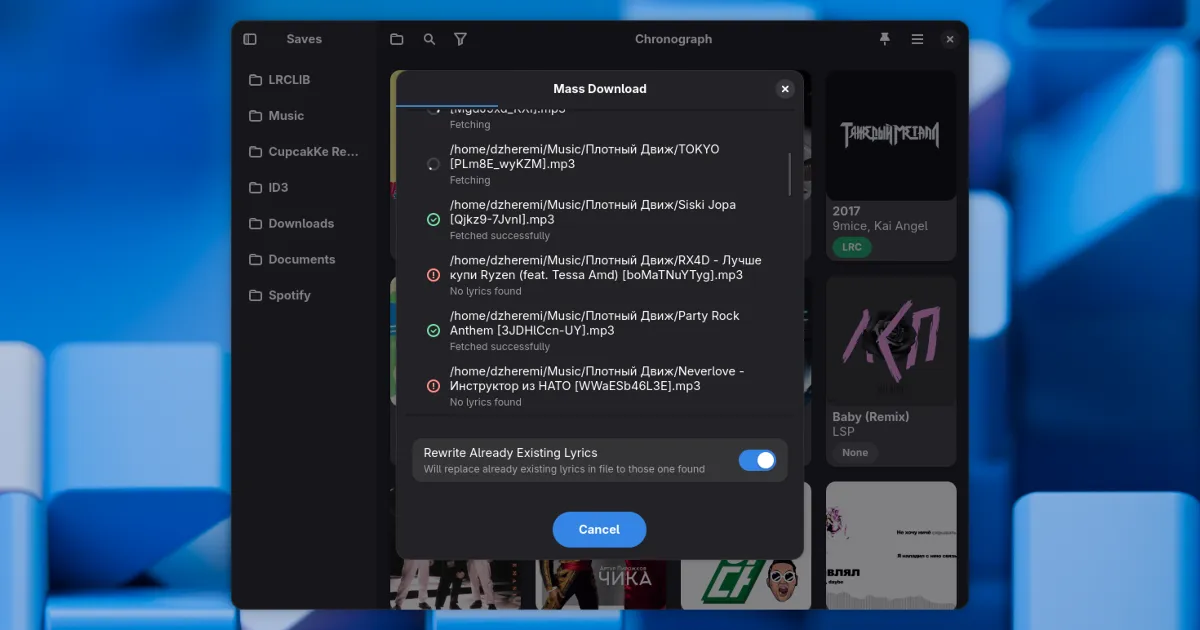Close the Mass Download dialog

pyautogui.click(x=785, y=89)
